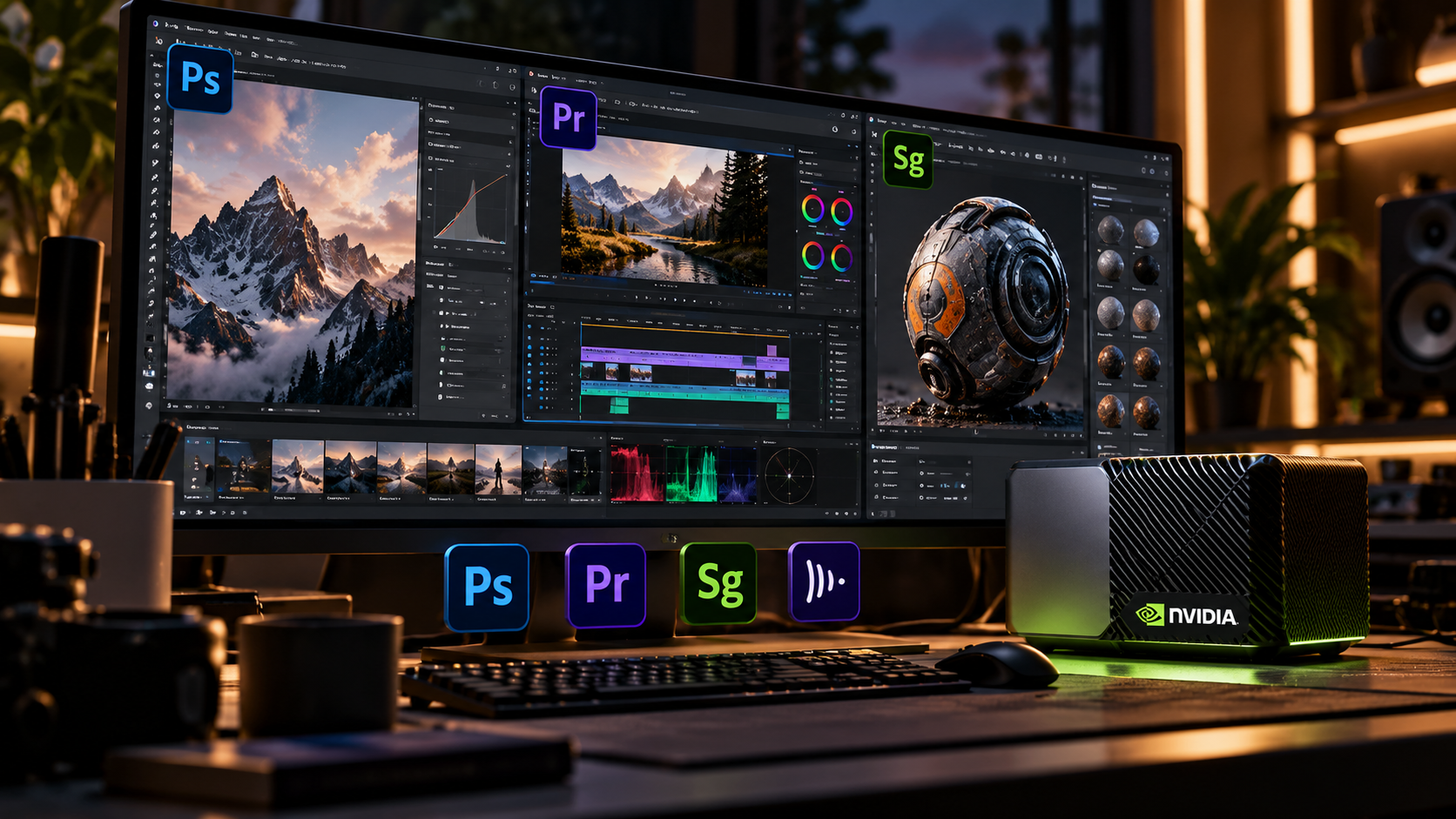Click the green waveform scope
The width and height of the screenshot is (1456, 819).
(x=691, y=475)
